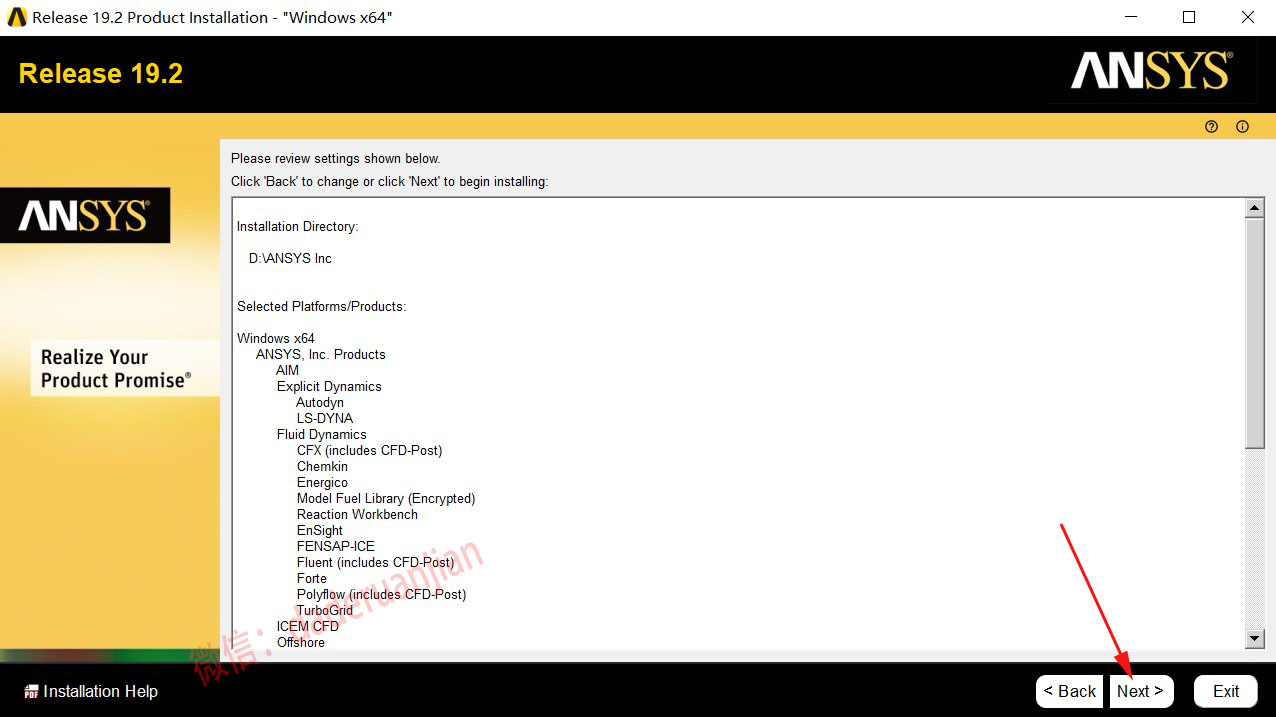Click 'Model Fuel Library (Encrypted)' entry
Screen dimensions: 1276x717
[386, 499]
